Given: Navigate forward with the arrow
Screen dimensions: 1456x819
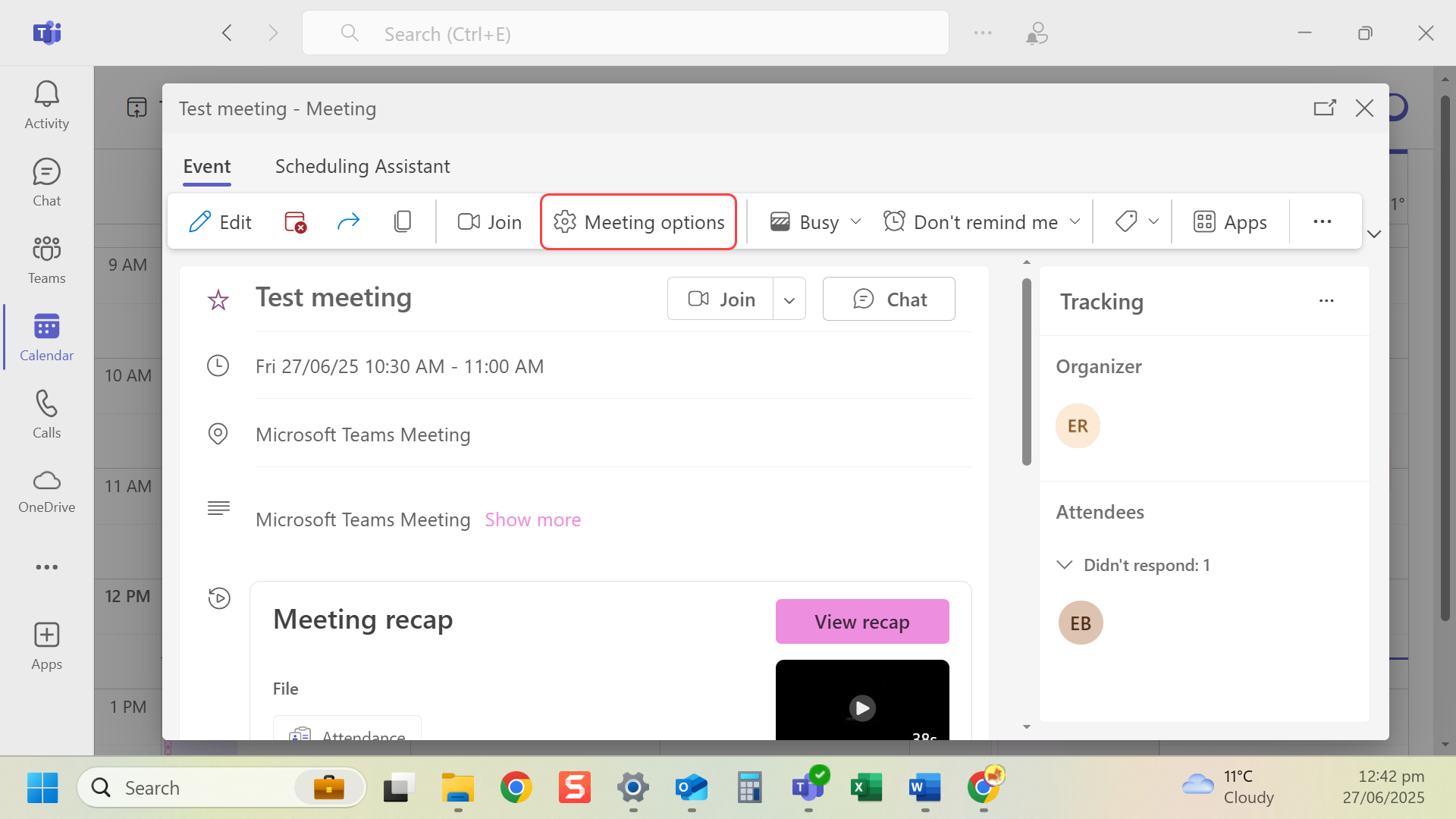Looking at the screenshot, I should coord(273,33).
